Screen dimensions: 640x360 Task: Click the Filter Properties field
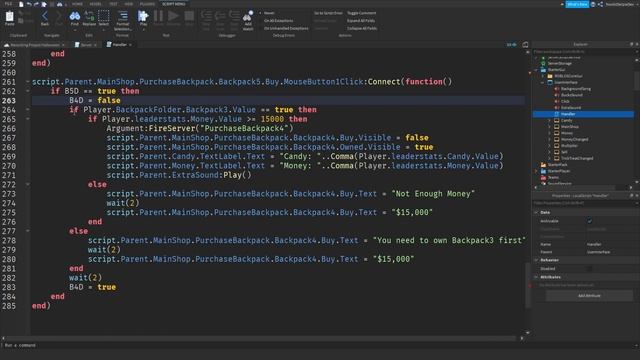pyautogui.click(x=584, y=203)
